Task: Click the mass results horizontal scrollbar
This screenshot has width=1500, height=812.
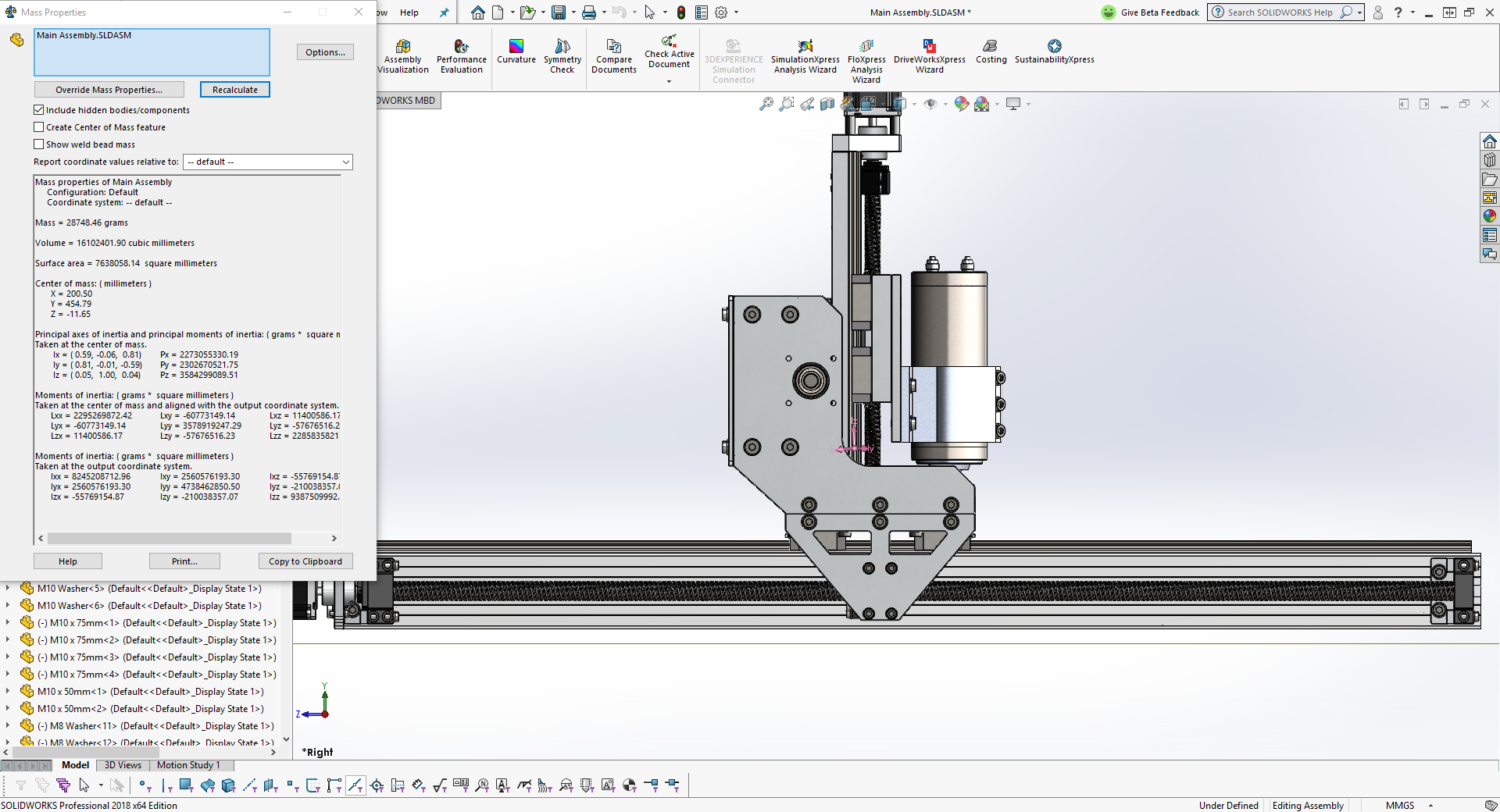Action: coord(169,539)
